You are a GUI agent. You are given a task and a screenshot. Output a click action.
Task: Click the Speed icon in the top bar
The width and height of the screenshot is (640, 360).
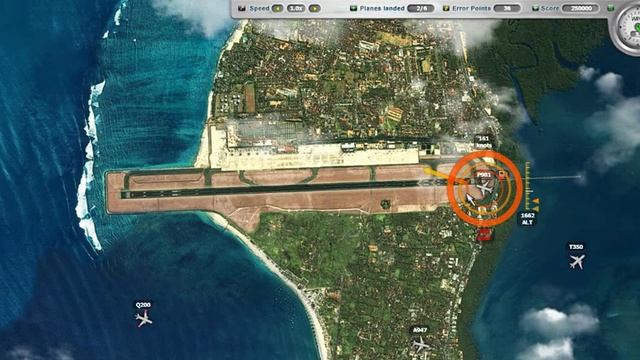(242, 8)
